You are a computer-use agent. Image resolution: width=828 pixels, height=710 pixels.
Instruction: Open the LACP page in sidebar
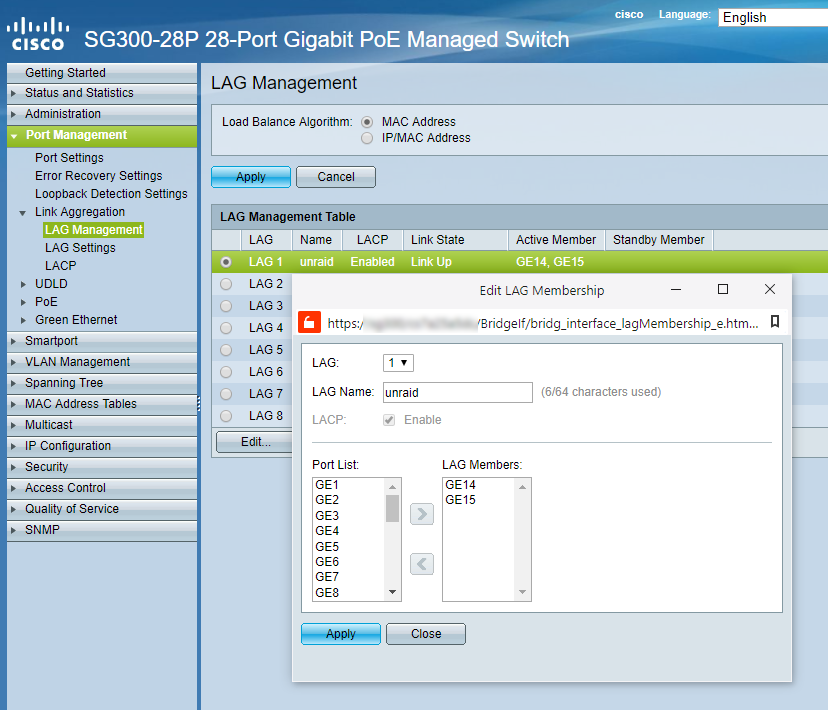pos(61,266)
